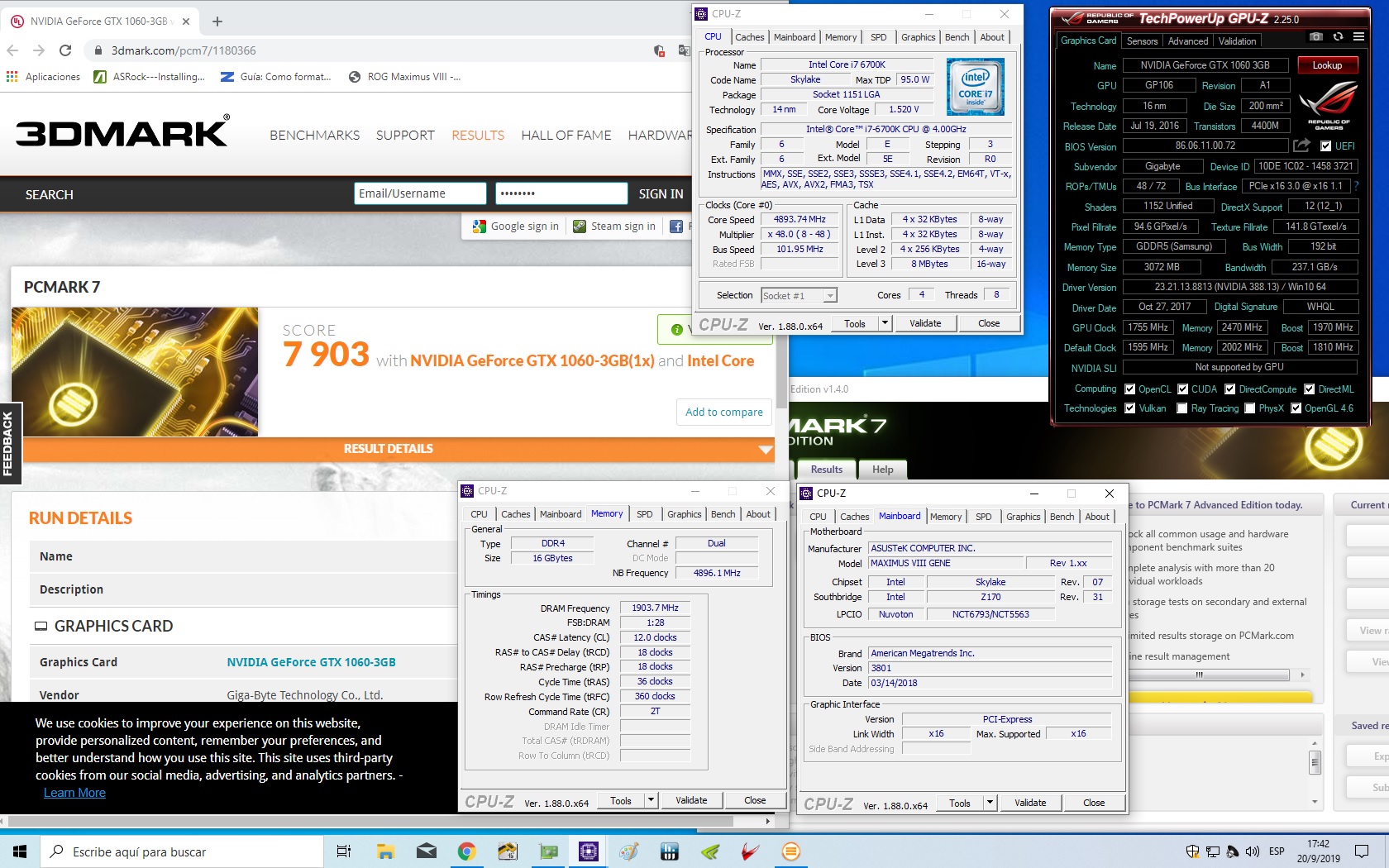Expand the RESULT DETAILS orange bar
Viewport: 1389px width, 868px height.
tap(399, 449)
